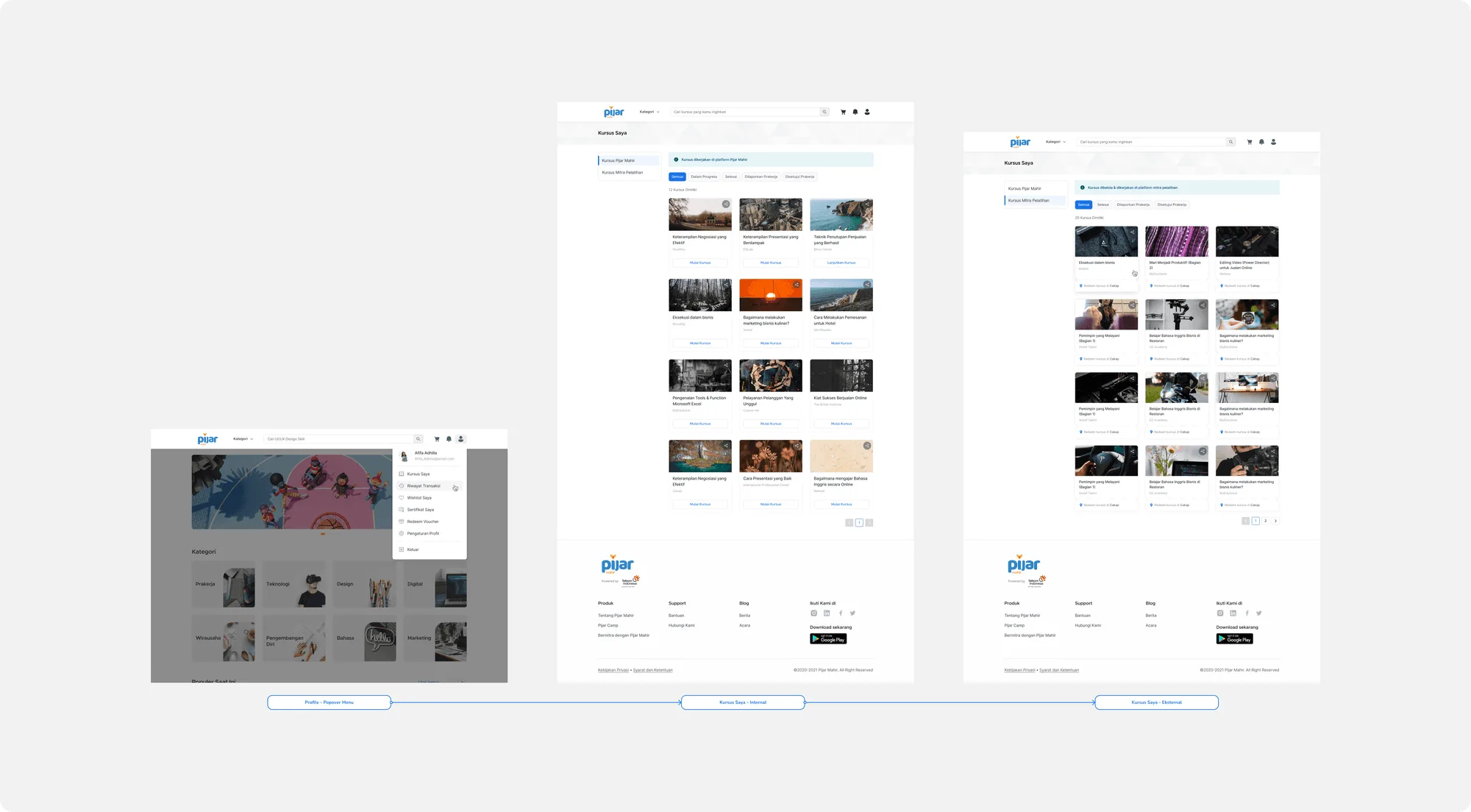The height and width of the screenshot is (812, 1471).
Task: Click the heart icon next to Wishlist Saya
Action: point(402,498)
